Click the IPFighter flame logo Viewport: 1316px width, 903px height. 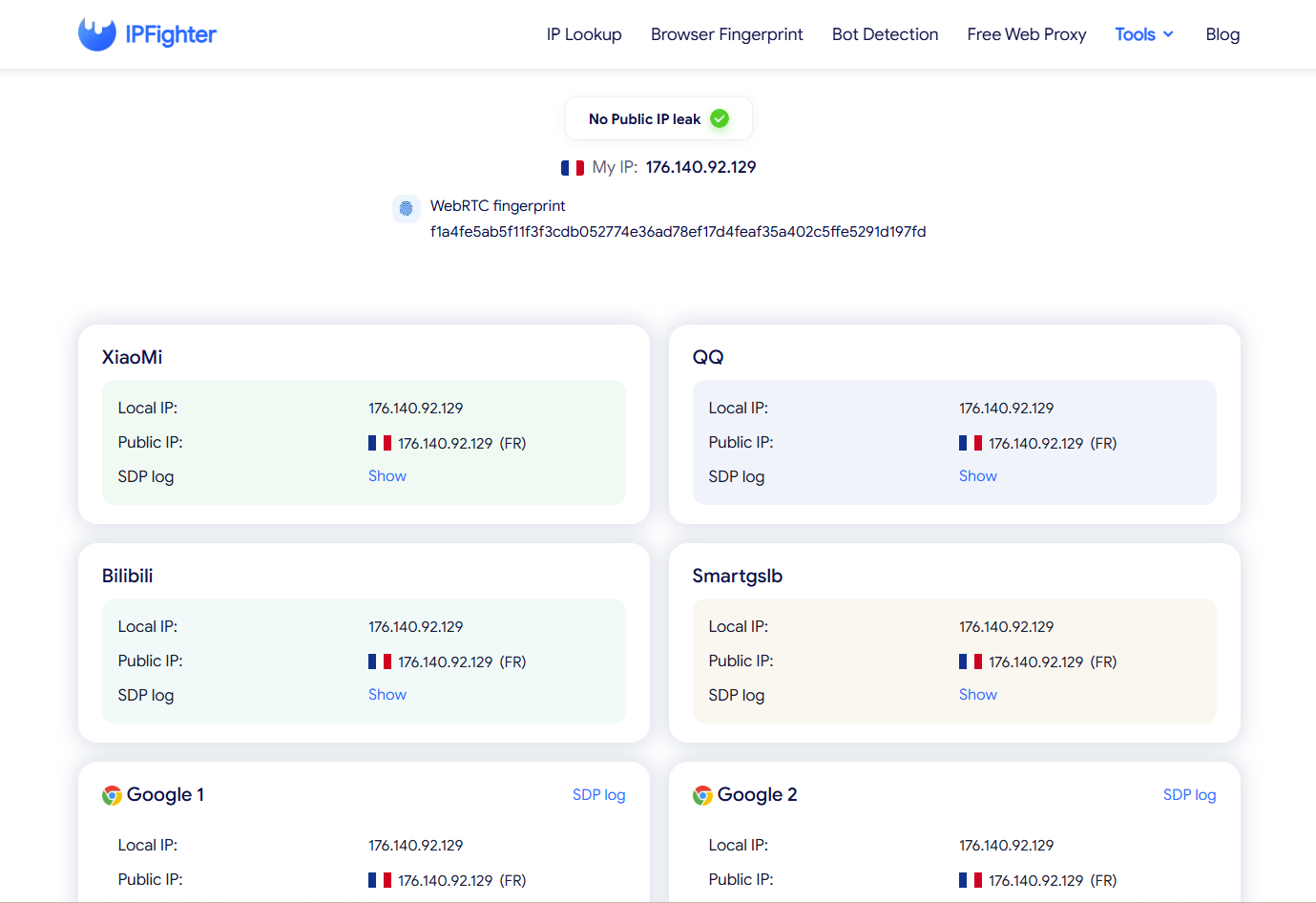pyautogui.click(x=97, y=34)
